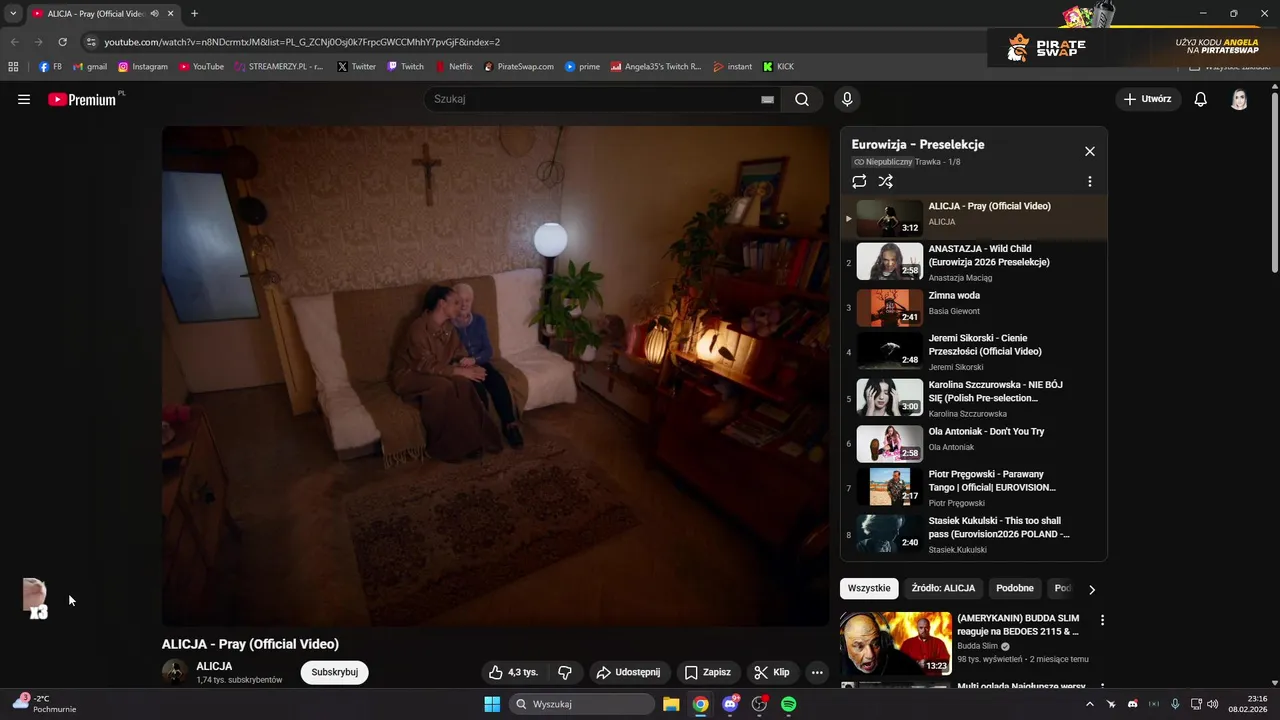Open the gmail bookmark

pos(90,67)
